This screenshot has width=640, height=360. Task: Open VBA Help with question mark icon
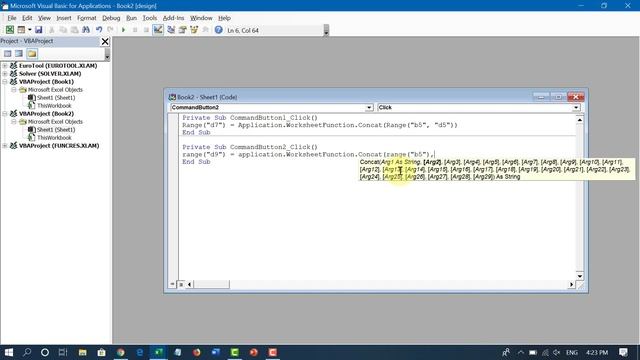(x=218, y=30)
